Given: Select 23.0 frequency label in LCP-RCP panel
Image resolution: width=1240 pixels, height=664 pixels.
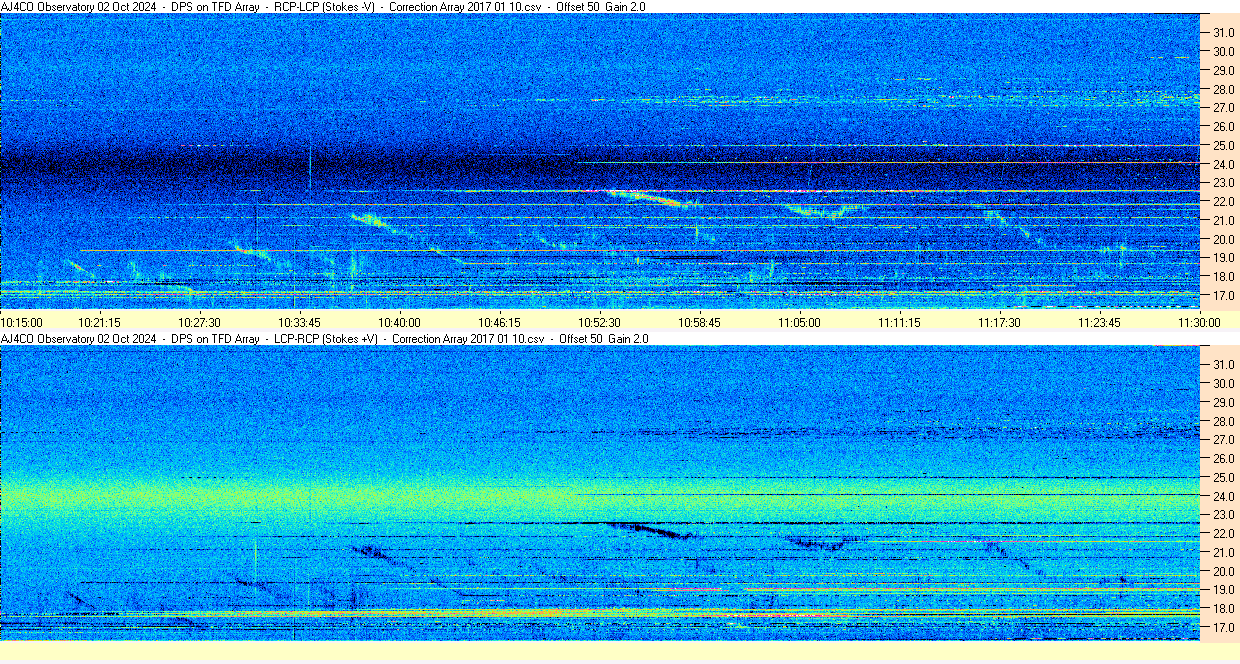Looking at the screenshot, I should point(1224,514).
